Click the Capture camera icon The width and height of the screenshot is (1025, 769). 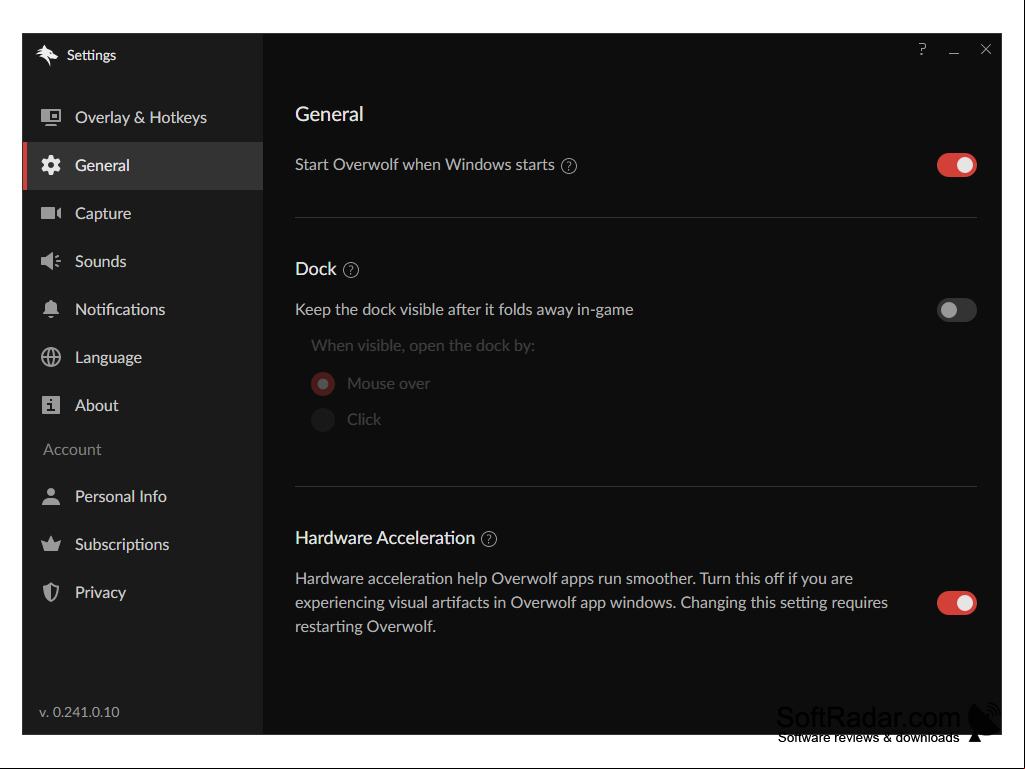point(51,213)
